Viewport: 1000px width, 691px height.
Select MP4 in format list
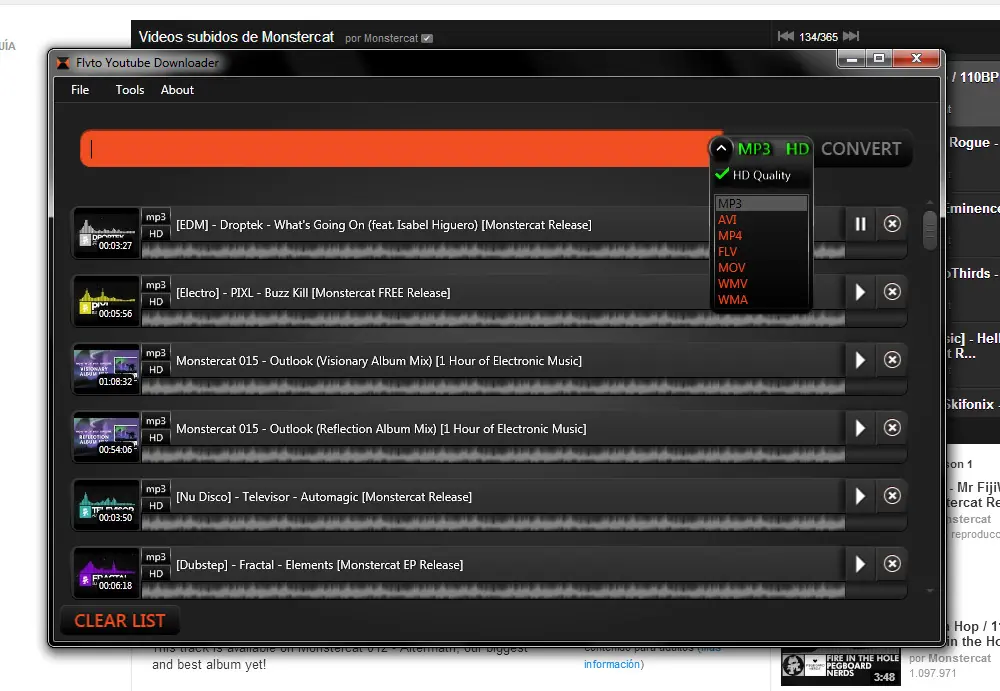(761, 235)
